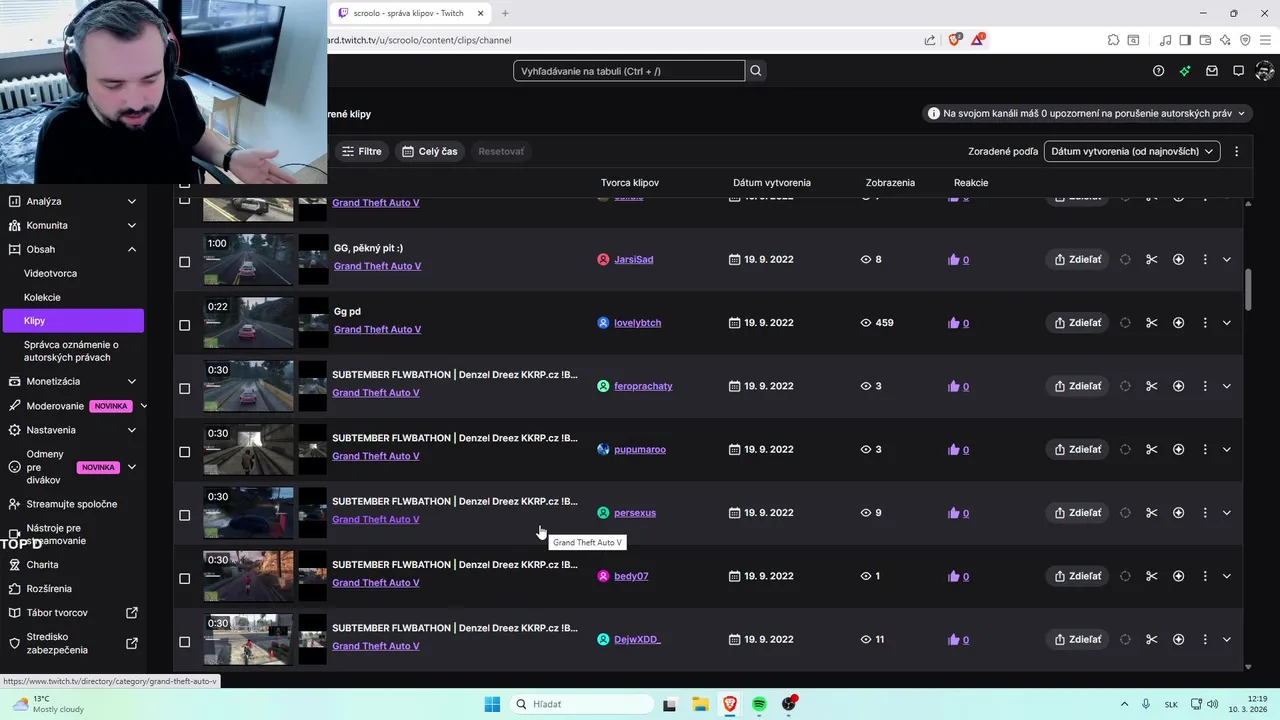Click the profile avatar in Twitch header
The width and height of the screenshot is (1280, 720).
1264,71
